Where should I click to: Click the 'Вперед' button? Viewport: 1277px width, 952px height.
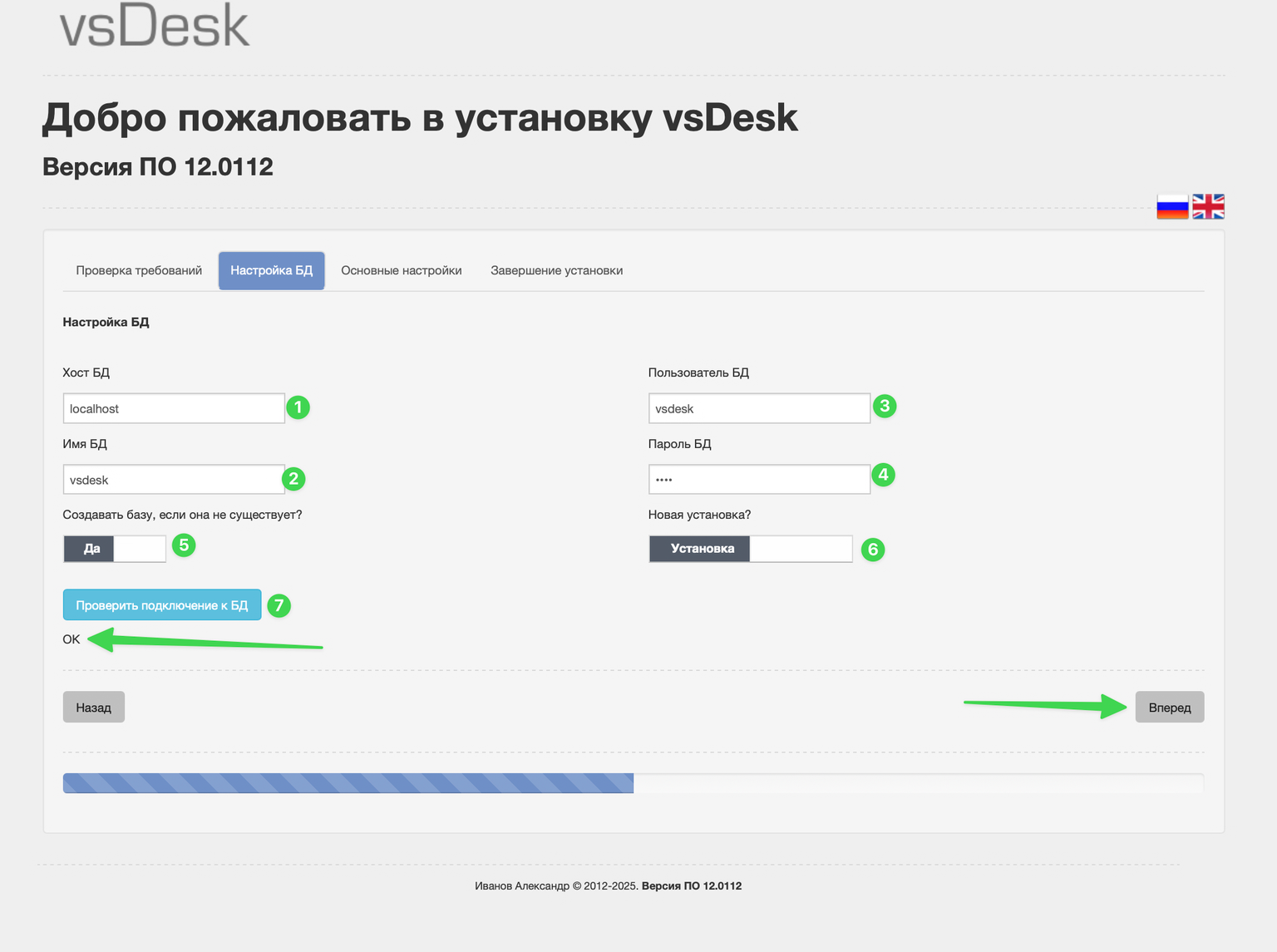(x=1169, y=708)
